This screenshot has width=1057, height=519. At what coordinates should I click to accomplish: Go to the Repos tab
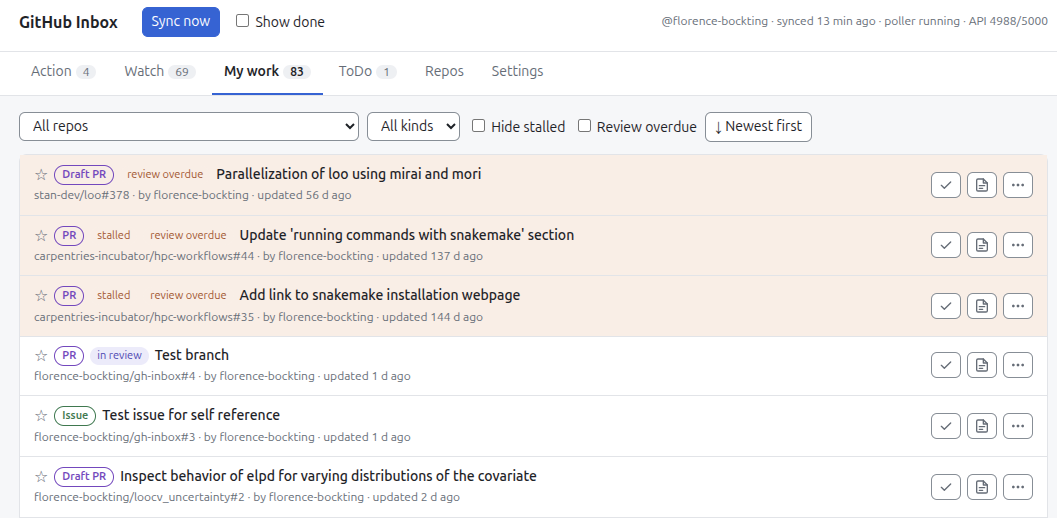coord(444,71)
